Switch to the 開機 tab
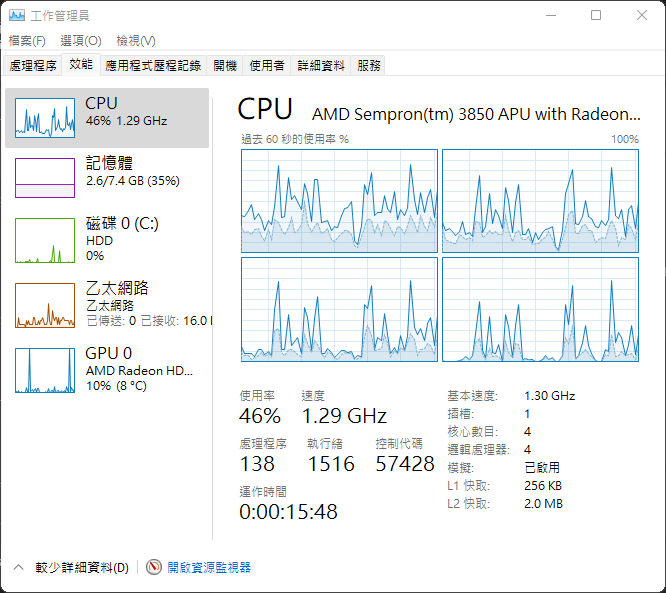This screenshot has width=666, height=593. 225,65
